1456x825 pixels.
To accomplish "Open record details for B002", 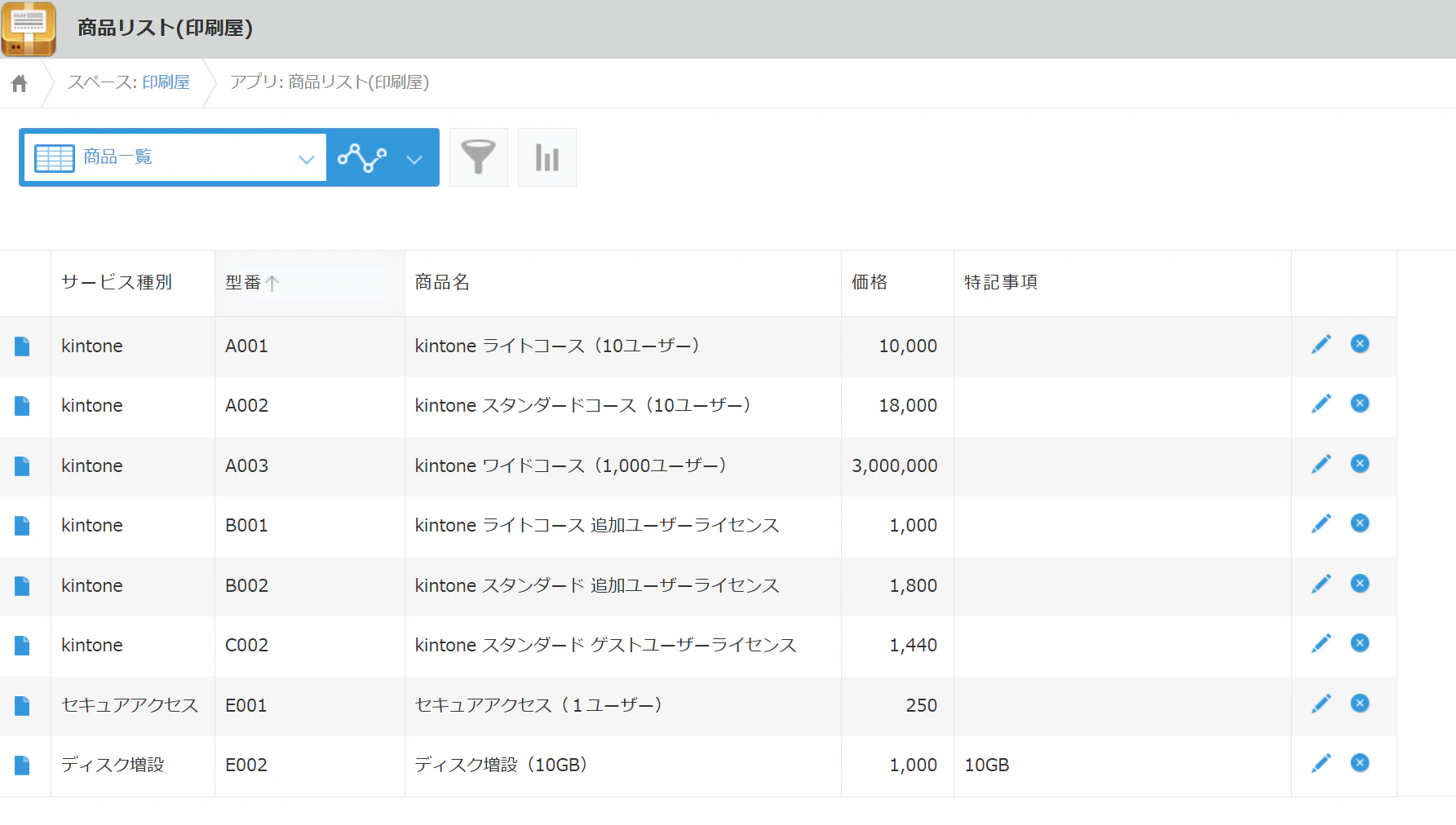I will [x=22, y=586].
